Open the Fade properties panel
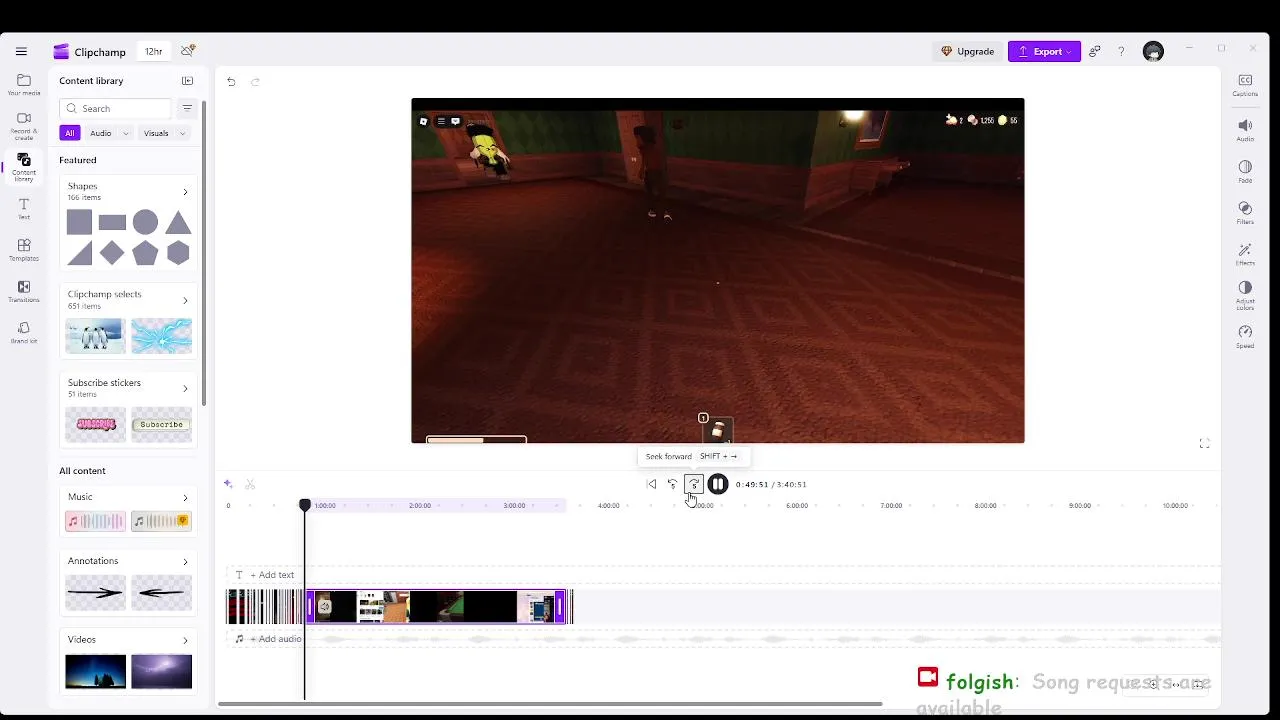 pyautogui.click(x=1245, y=171)
